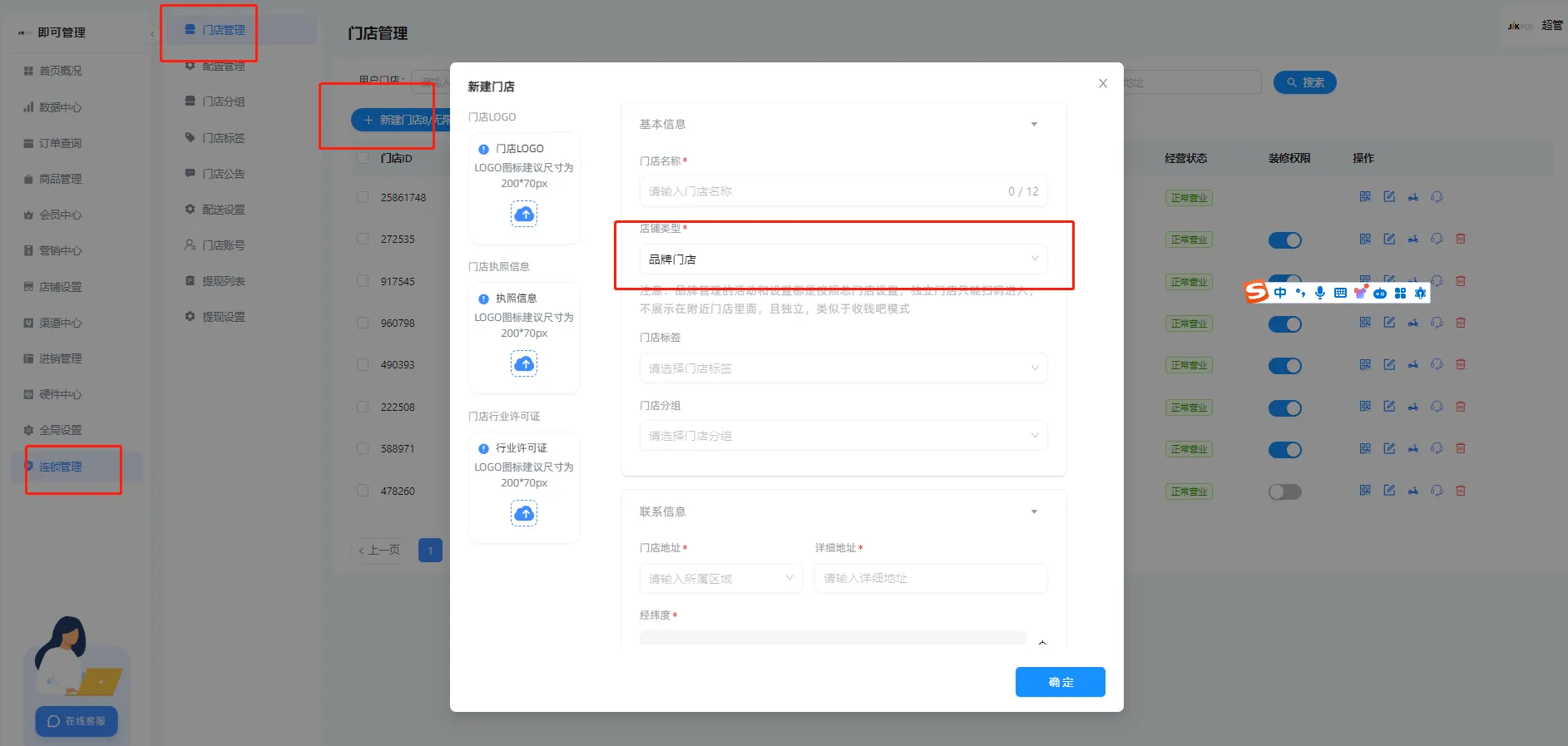Image resolution: width=1568 pixels, height=746 pixels.
Task: Click the 详细地址 input field
Action: coord(931,578)
